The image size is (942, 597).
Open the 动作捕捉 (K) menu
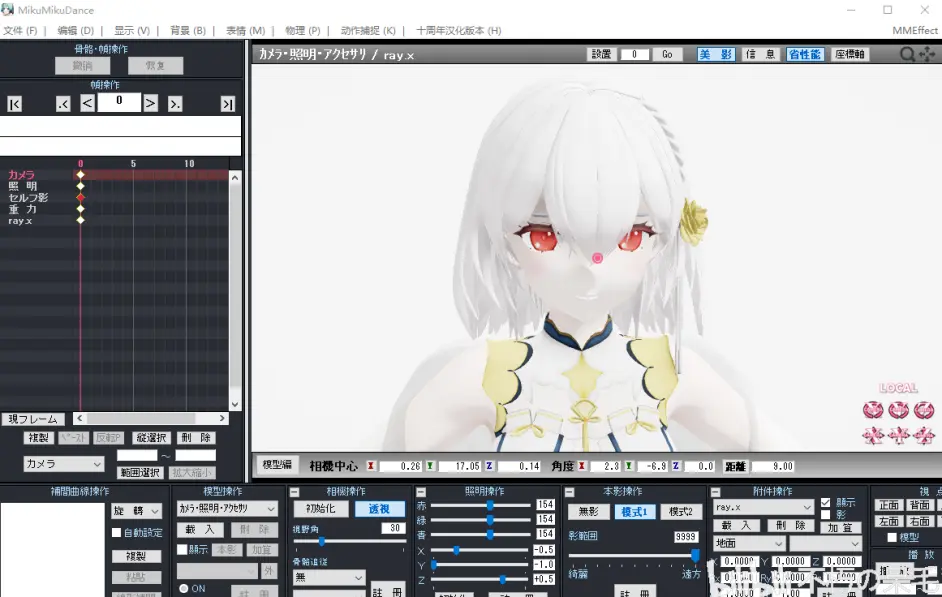tap(368, 30)
